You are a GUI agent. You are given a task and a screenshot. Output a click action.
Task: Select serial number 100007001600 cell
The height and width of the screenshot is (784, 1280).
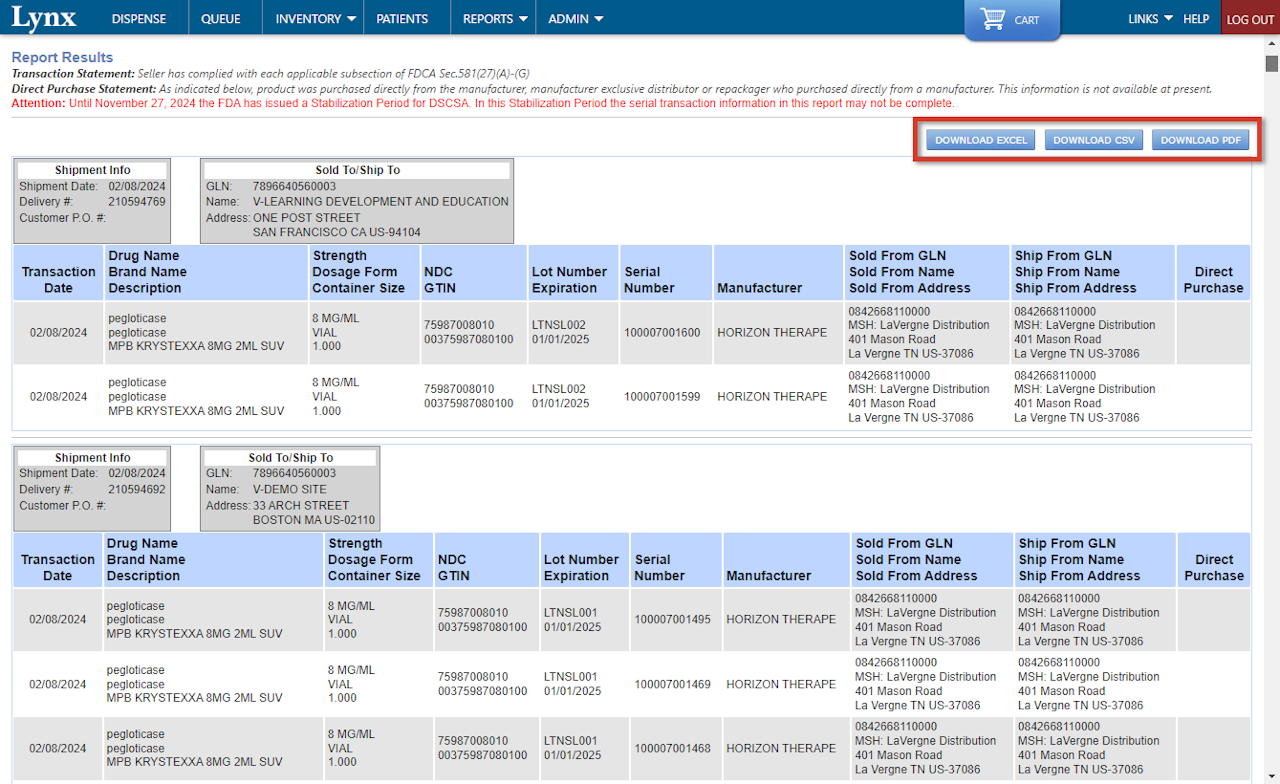(662, 333)
